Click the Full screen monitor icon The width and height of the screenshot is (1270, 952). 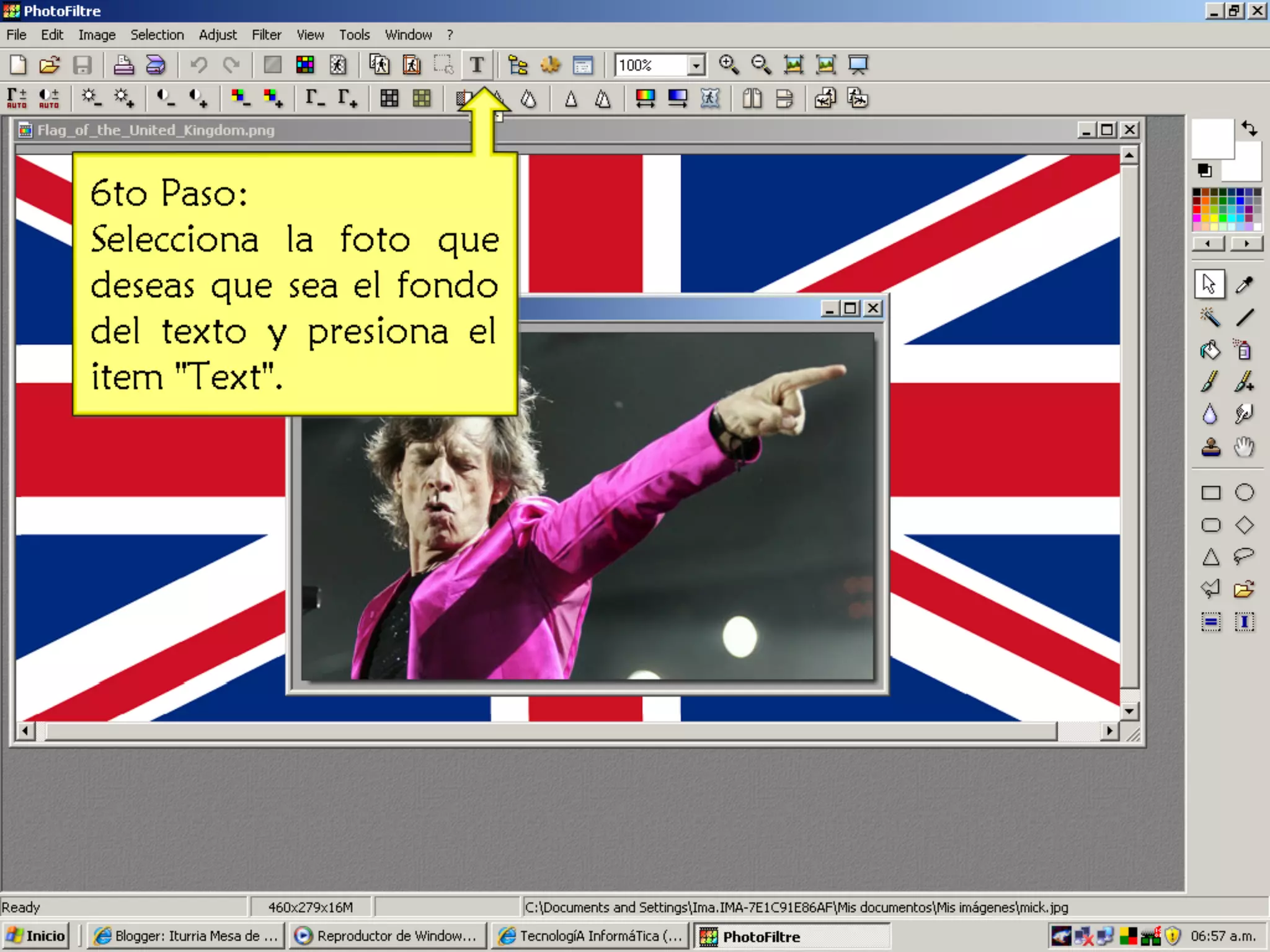point(858,64)
